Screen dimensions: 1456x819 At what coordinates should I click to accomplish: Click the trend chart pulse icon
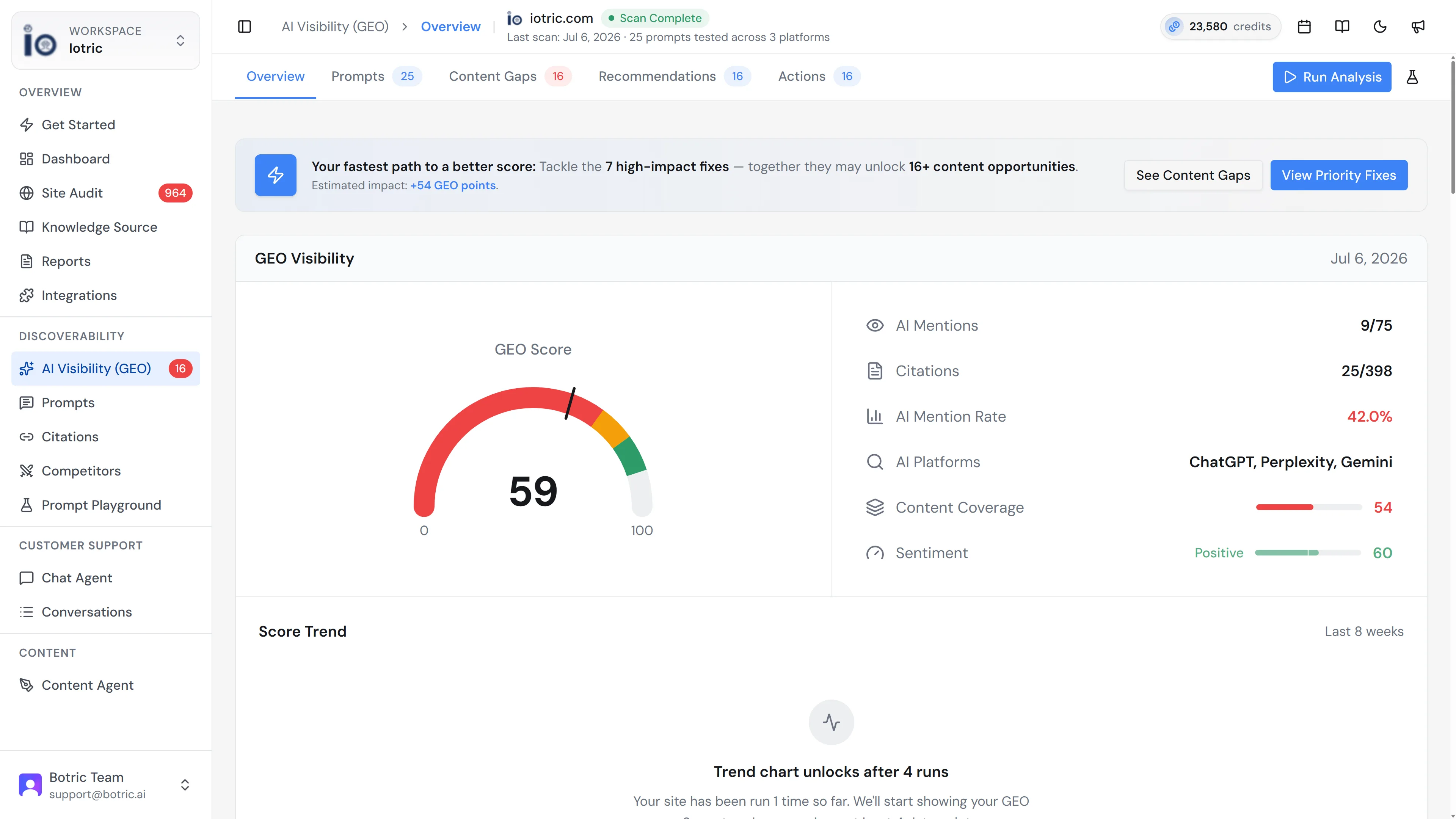click(832, 722)
